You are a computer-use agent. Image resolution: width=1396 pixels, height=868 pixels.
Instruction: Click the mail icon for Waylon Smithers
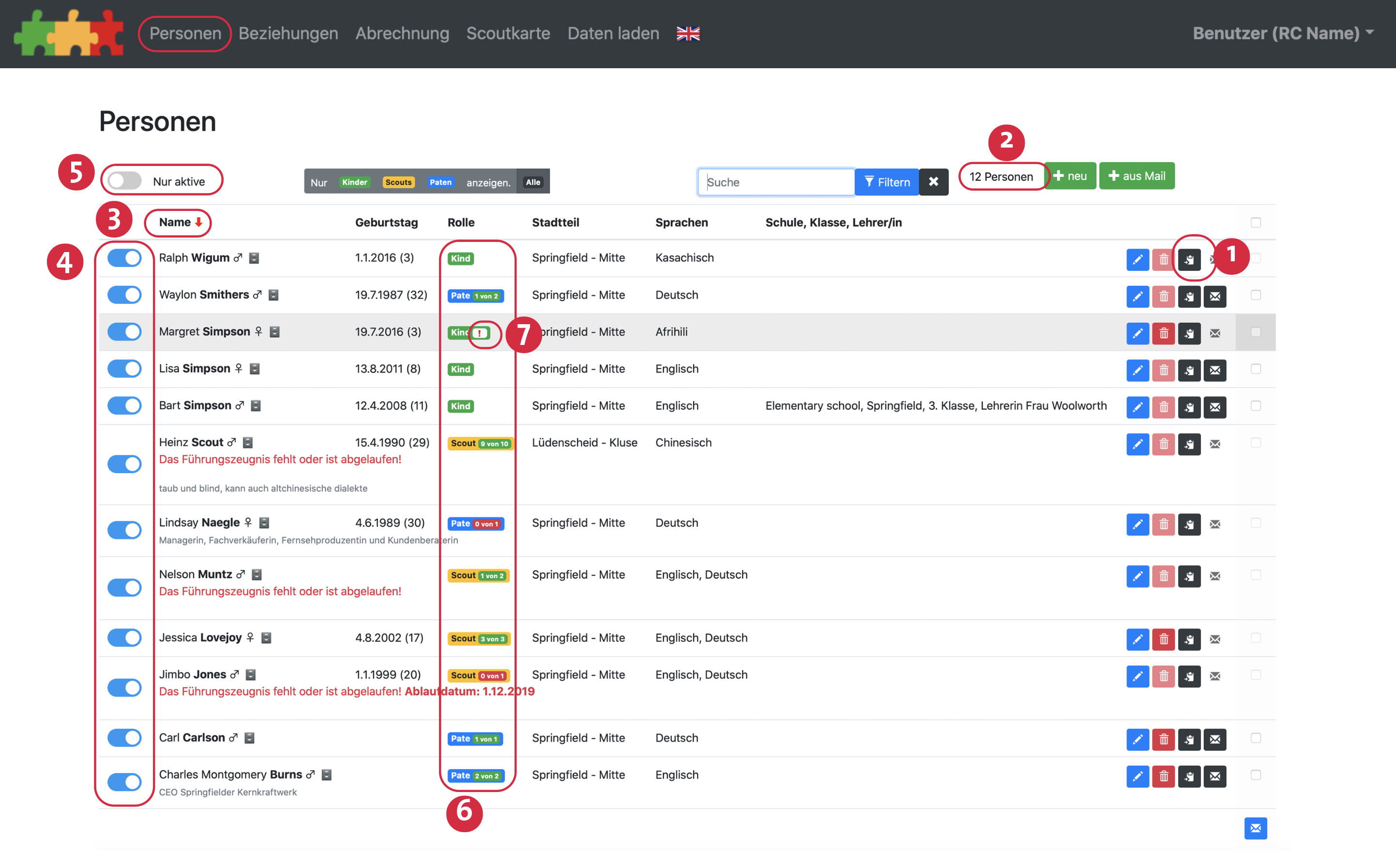click(x=1214, y=296)
